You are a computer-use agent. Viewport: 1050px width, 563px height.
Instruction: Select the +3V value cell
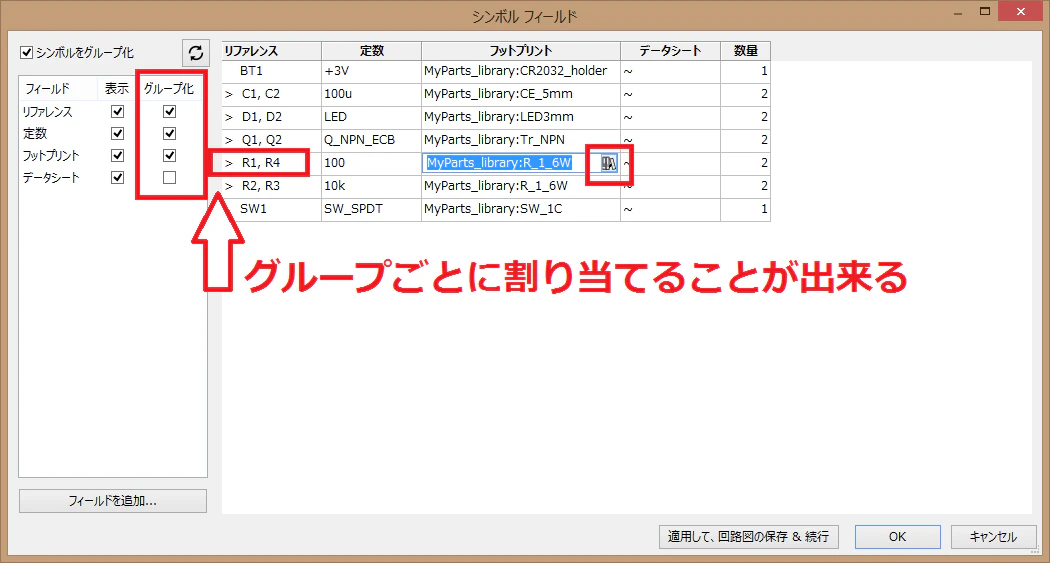tap(371, 71)
